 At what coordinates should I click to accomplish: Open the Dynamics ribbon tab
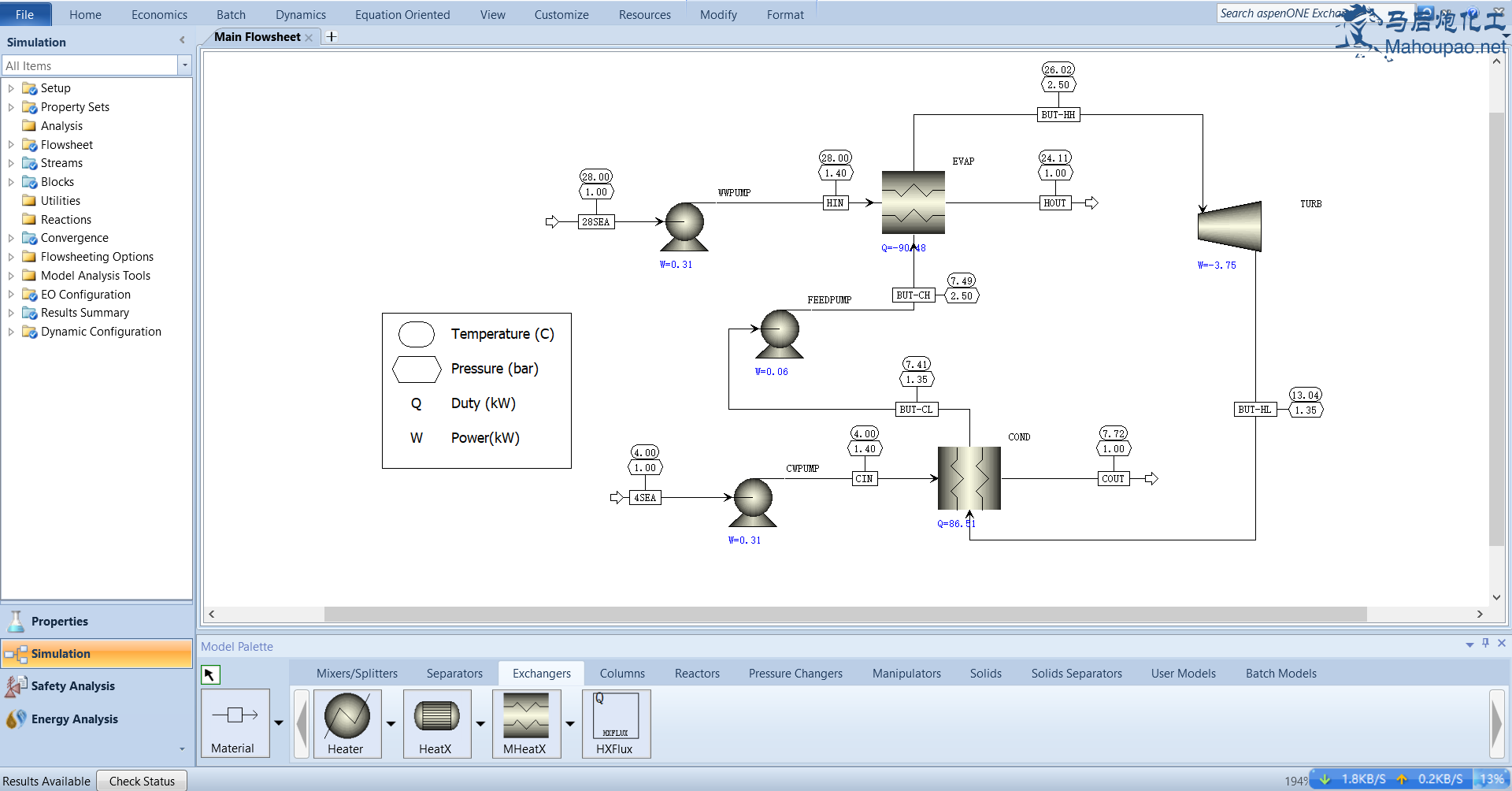pyautogui.click(x=301, y=14)
